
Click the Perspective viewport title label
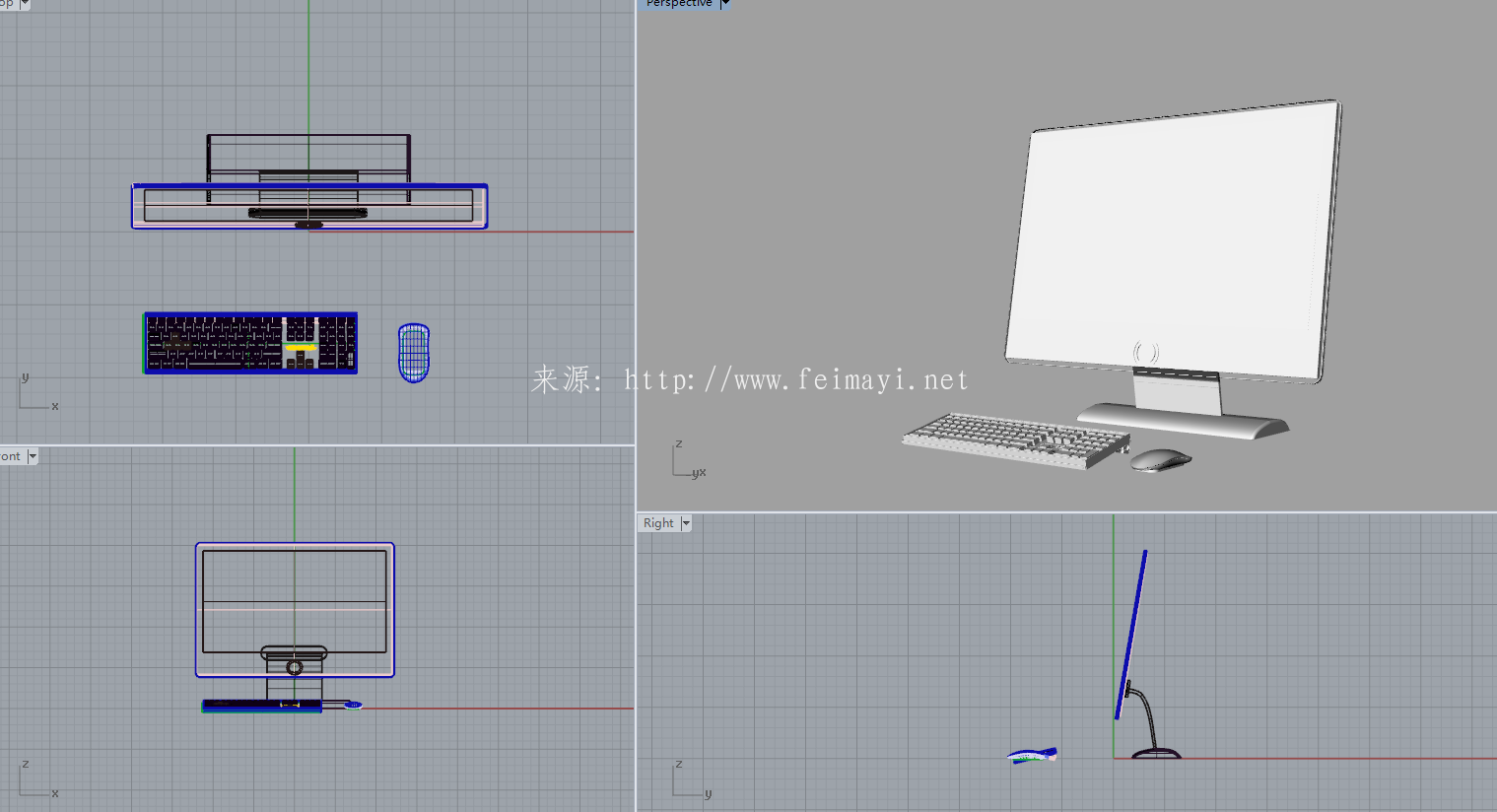point(678,4)
